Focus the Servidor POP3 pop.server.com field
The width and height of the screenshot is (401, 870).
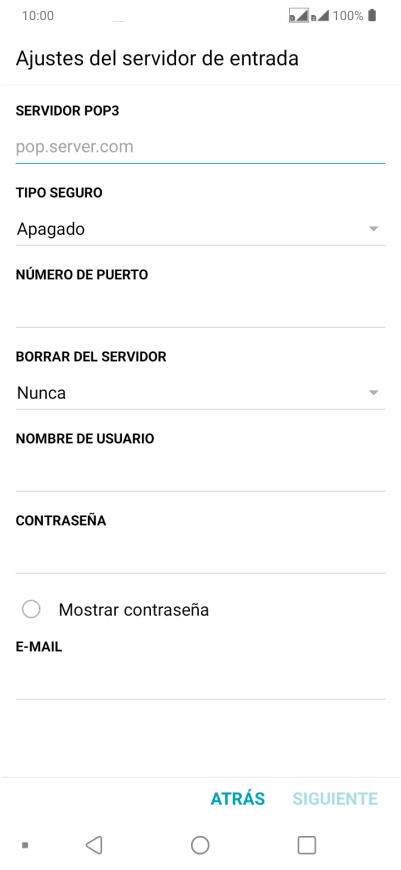200,147
